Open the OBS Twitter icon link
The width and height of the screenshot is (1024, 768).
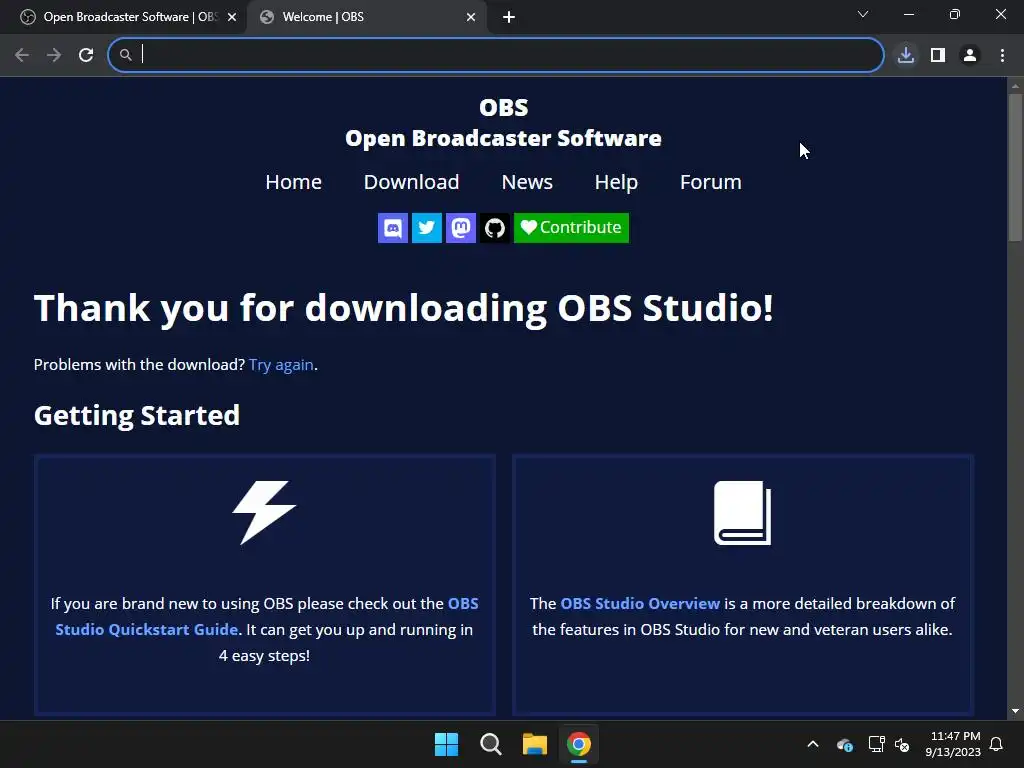(x=426, y=228)
